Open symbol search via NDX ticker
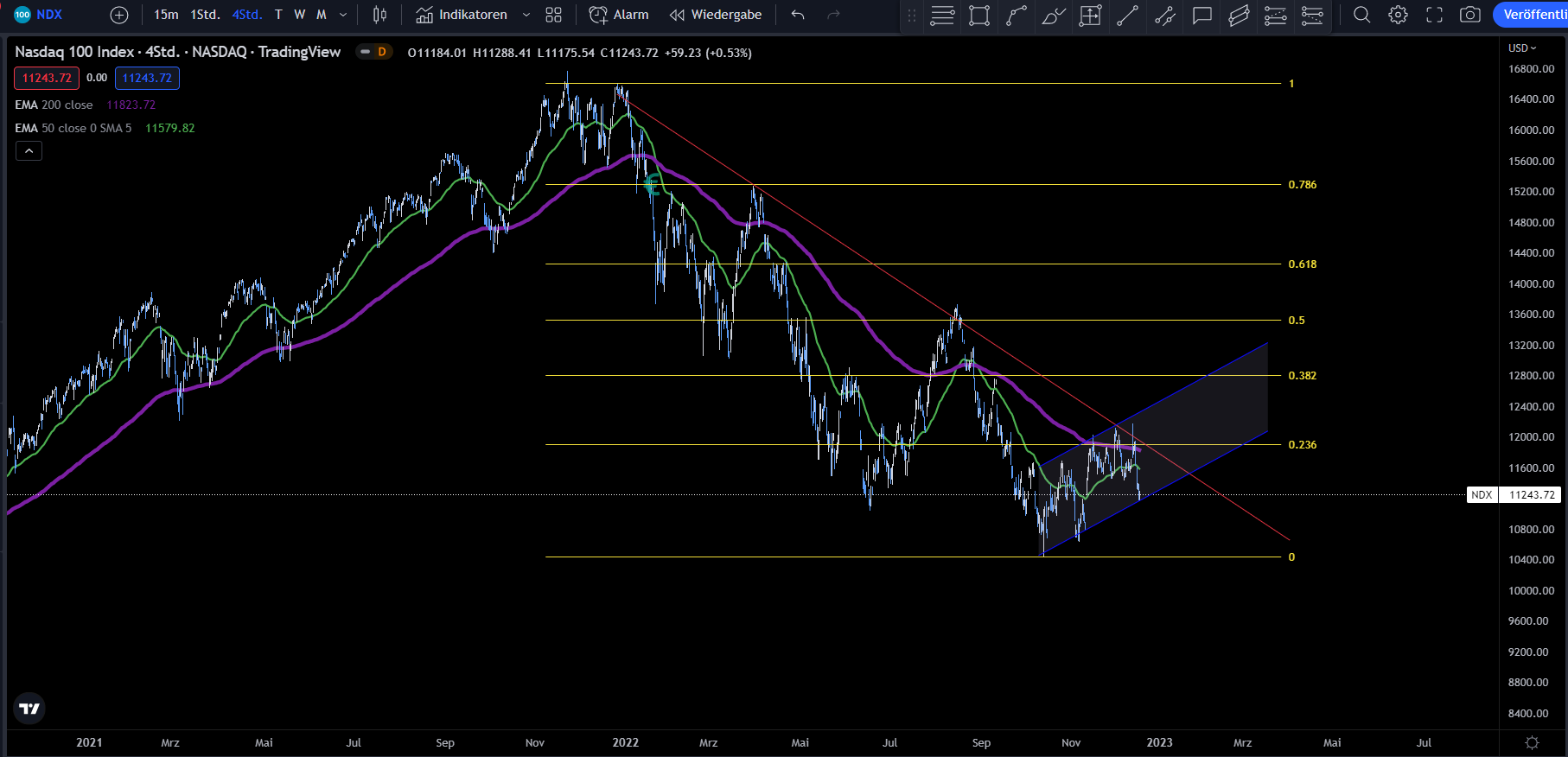 coord(39,15)
